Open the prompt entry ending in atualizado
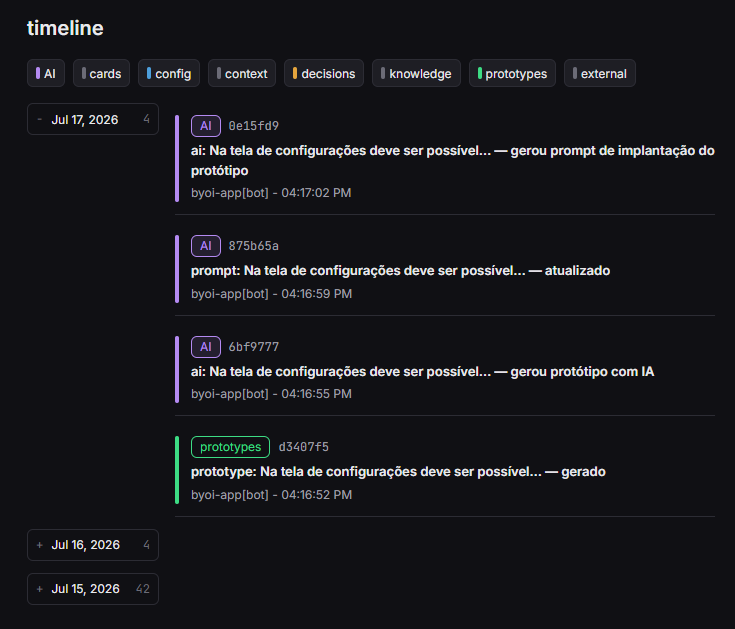The width and height of the screenshot is (735, 629). point(400,271)
